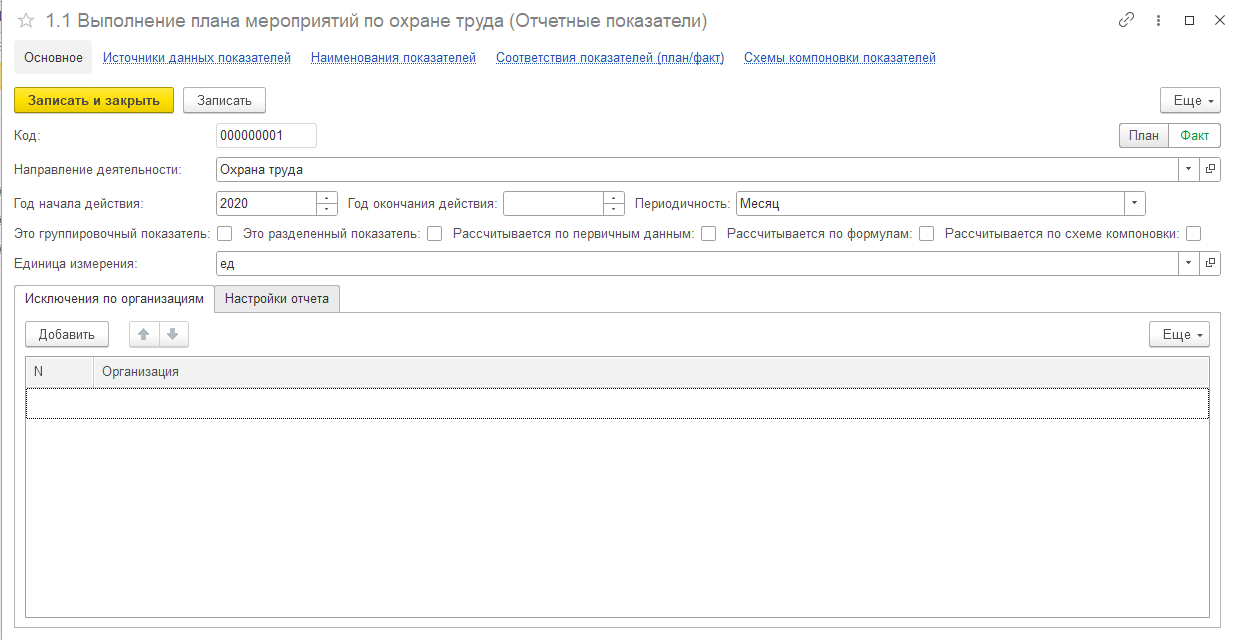Click the Записать и закрыть button
1238x640 pixels.
pyautogui.click(x=94, y=101)
